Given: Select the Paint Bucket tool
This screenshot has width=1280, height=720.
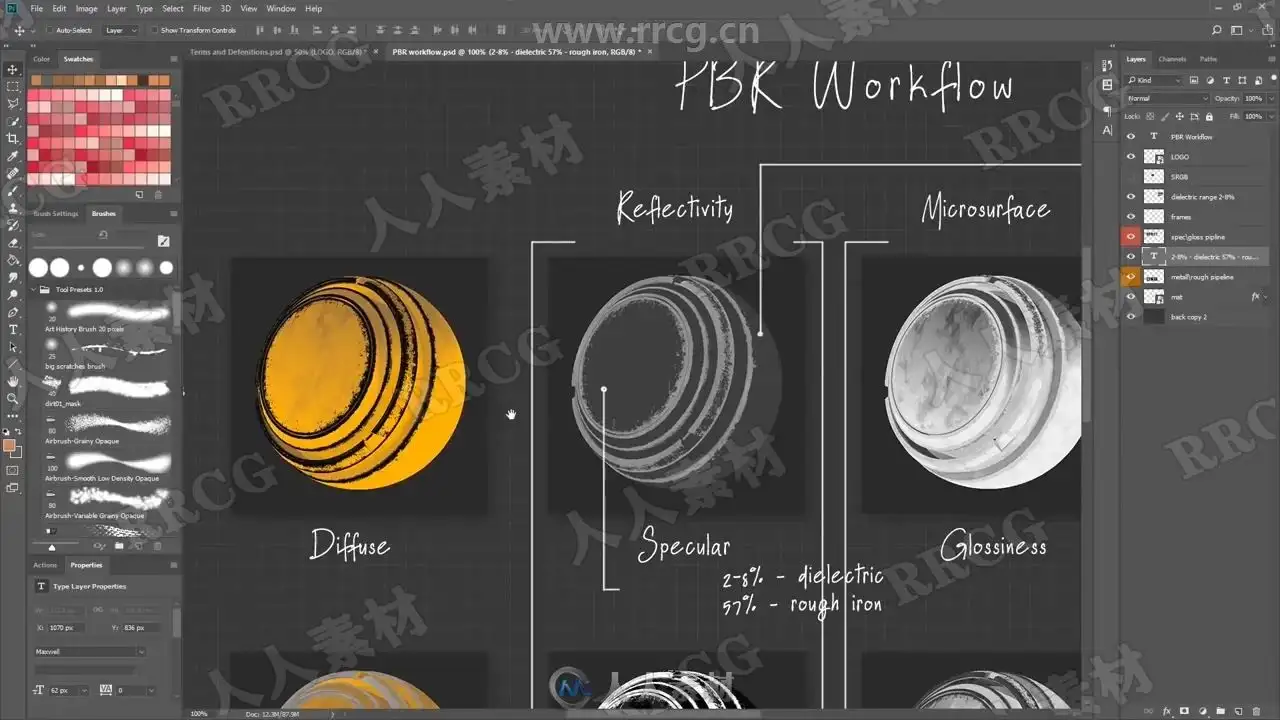Looking at the screenshot, I should [x=13, y=260].
